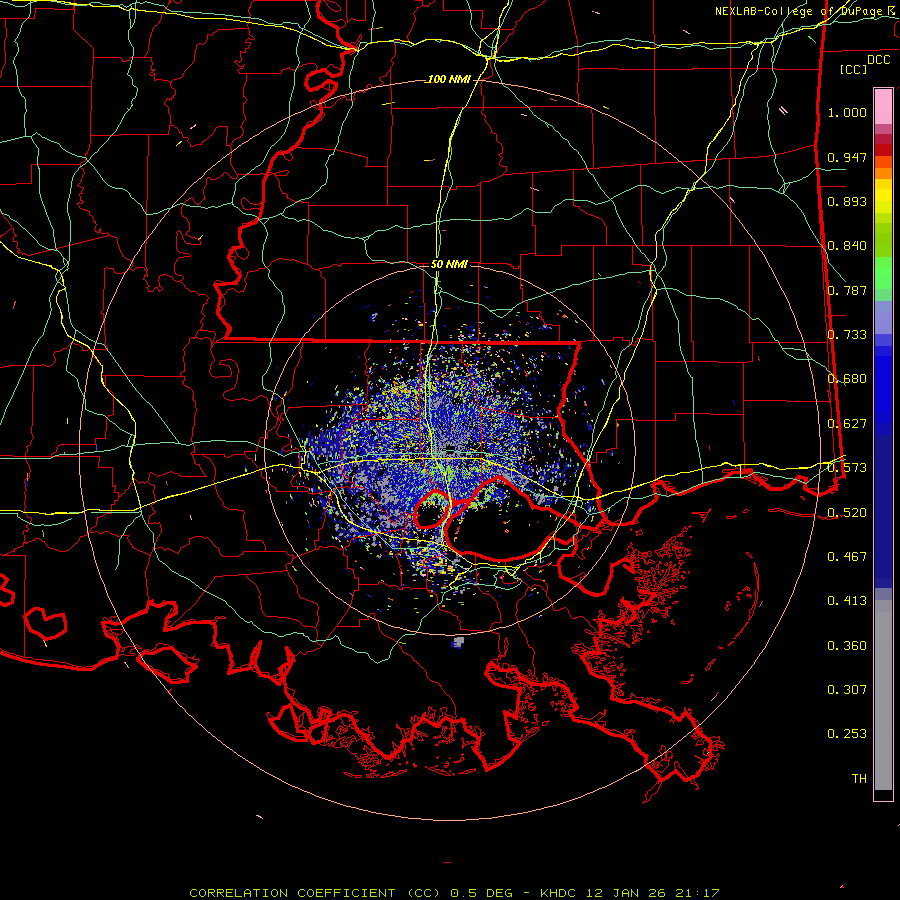
Task: Select the 0.520 scale value
Action: click(x=847, y=512)
